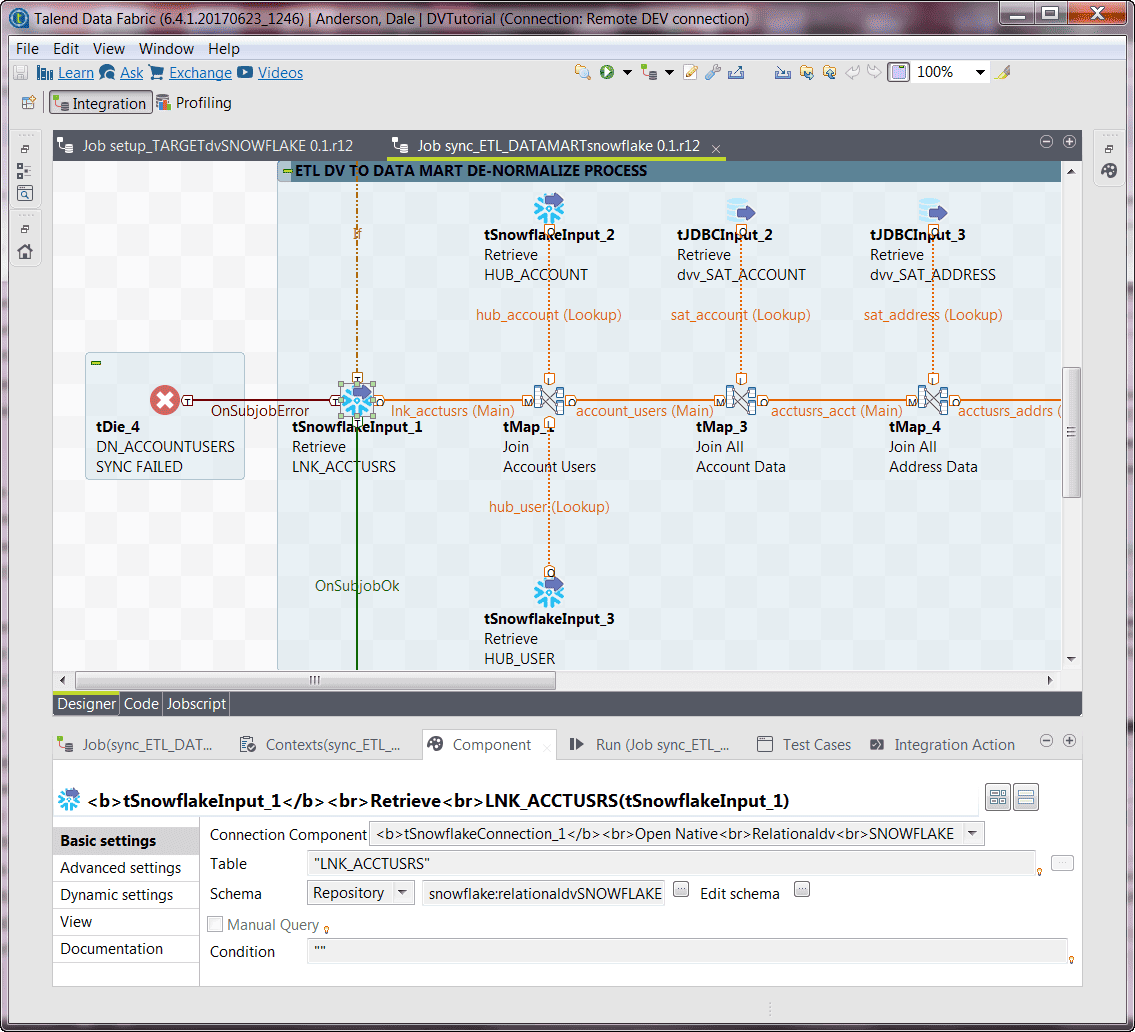The width and height of the screenshot is (1135, 1032).
Task: Toggle the Manual Query checkbox
Action: pyautogui.click(x=215, y=924)
